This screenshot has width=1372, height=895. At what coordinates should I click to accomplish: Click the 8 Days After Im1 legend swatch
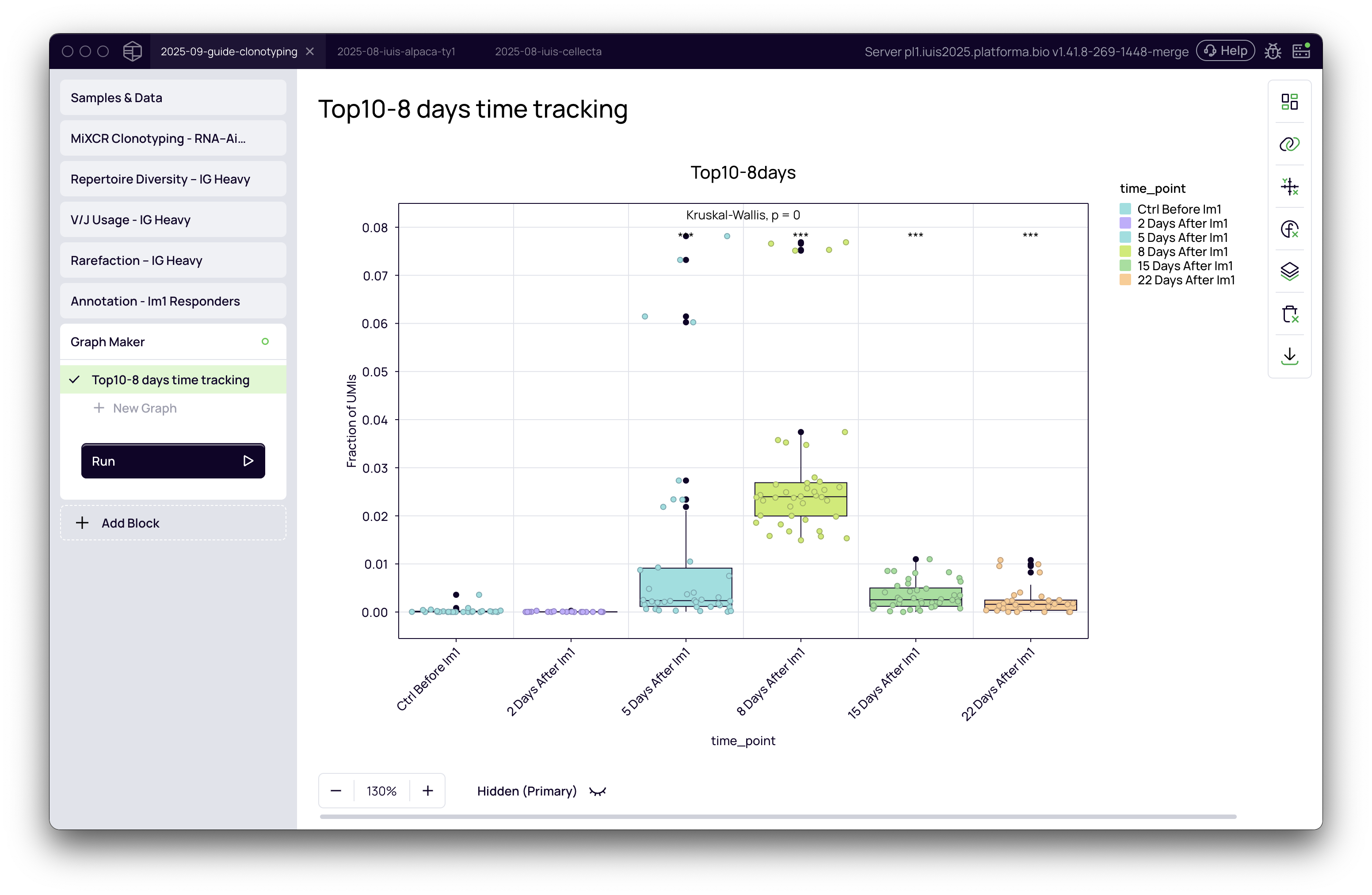1124,252
